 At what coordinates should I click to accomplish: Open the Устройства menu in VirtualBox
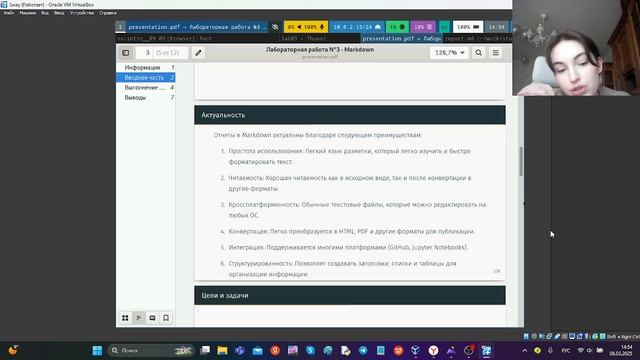[x=82, y=13]
